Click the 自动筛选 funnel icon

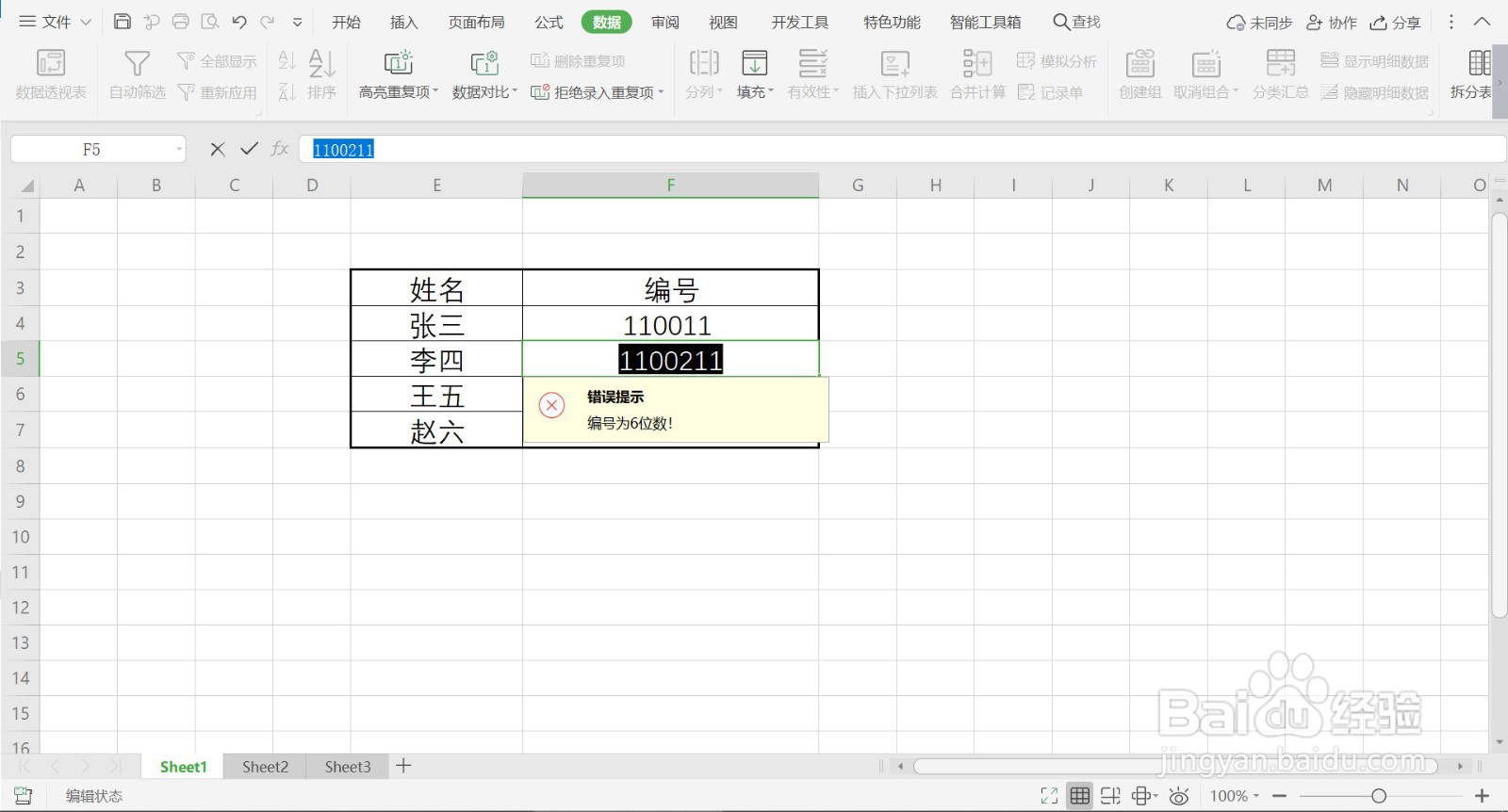138,64
